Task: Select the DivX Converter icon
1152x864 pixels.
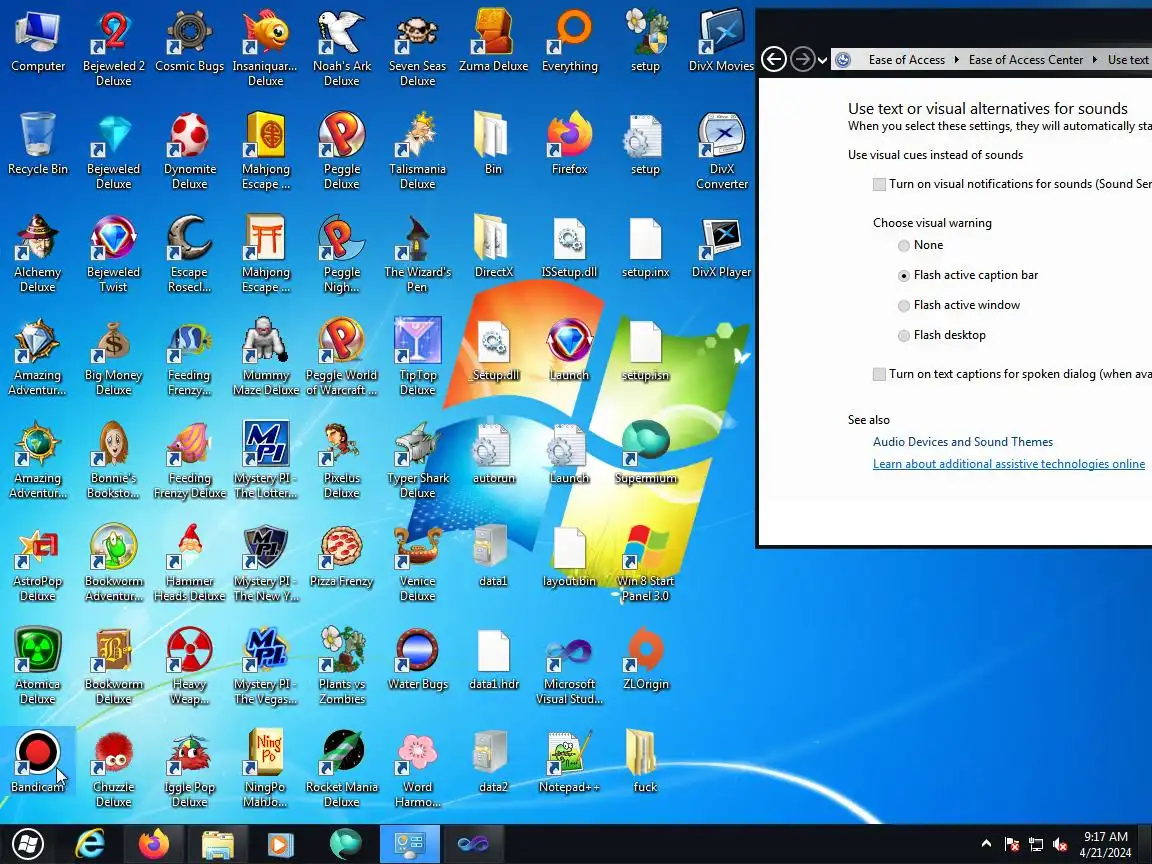Action: coord(721,150)
